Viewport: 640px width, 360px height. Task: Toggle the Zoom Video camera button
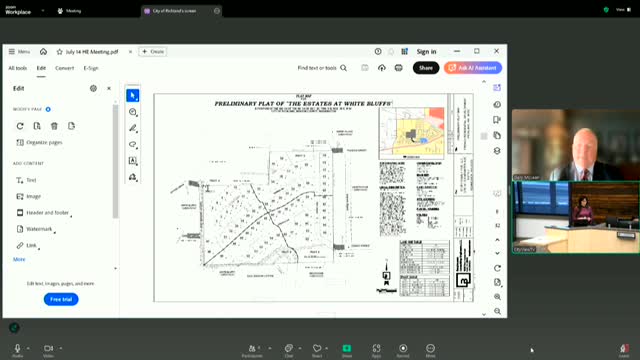coord(48,350)
